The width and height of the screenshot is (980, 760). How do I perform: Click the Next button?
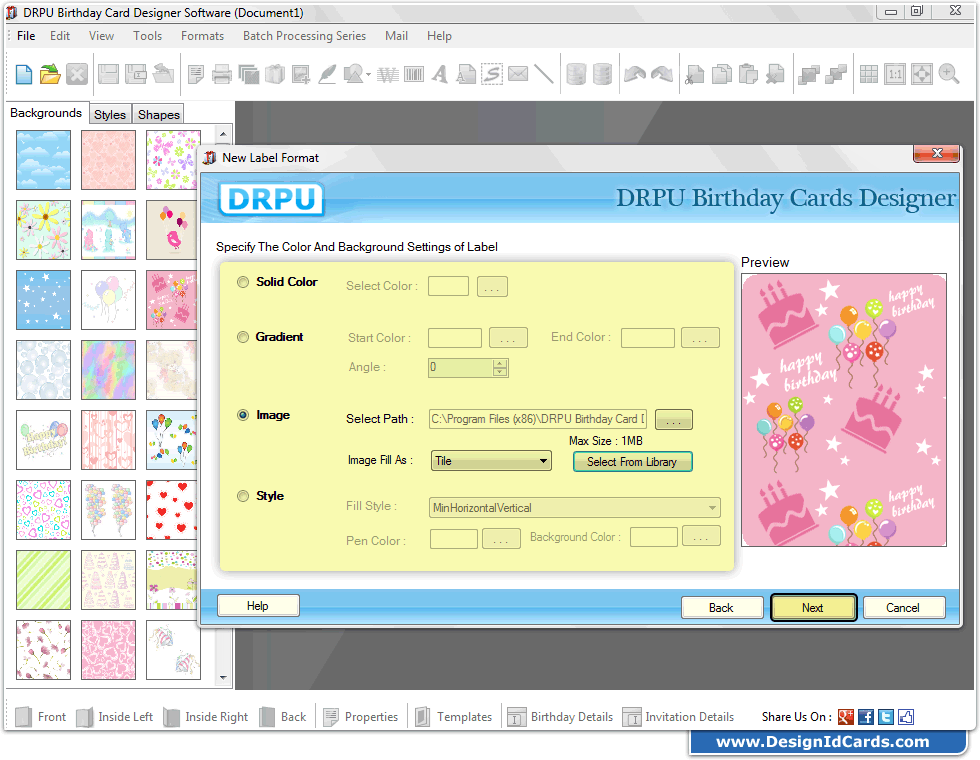pyautogui.click(x=812, y=608)
